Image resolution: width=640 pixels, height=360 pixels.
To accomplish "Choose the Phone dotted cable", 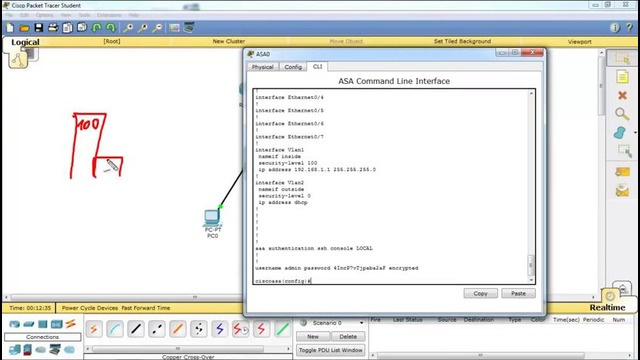I will coord(199,329).
